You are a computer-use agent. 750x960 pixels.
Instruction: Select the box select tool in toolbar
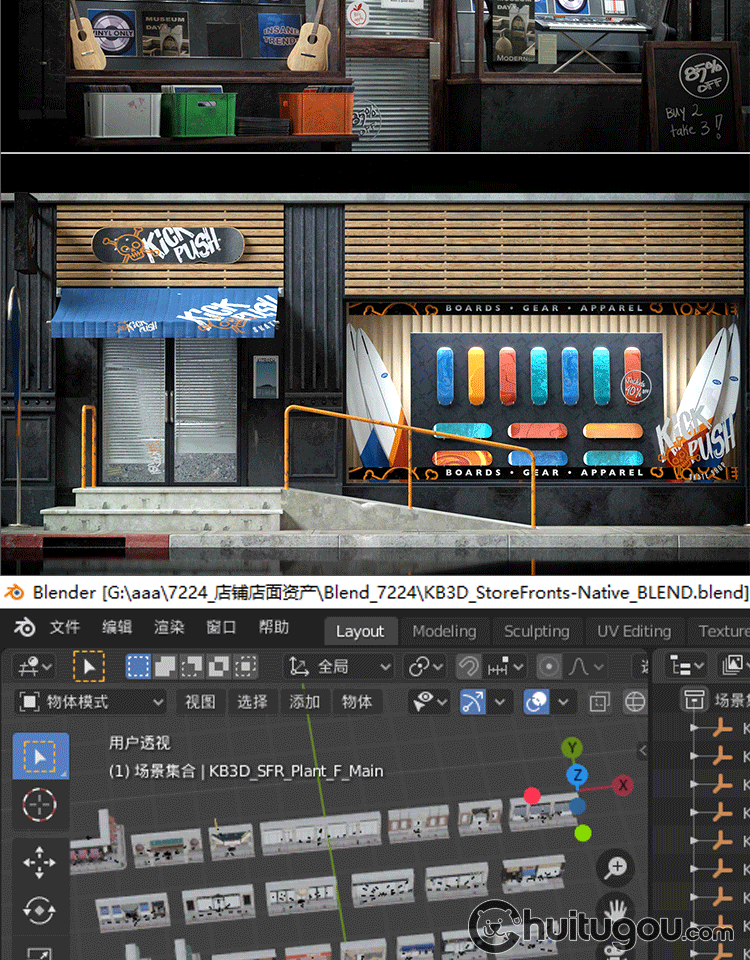coord(40,756)
